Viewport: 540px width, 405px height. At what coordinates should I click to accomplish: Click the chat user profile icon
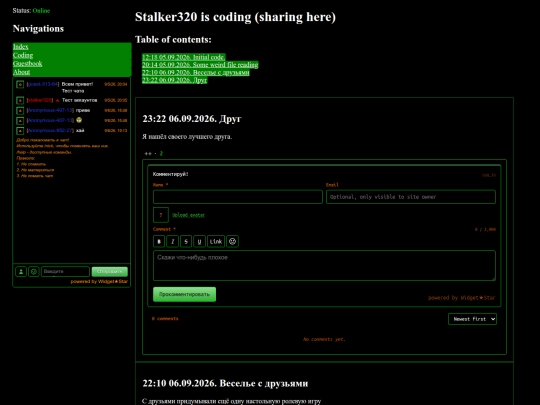(21, 272)
